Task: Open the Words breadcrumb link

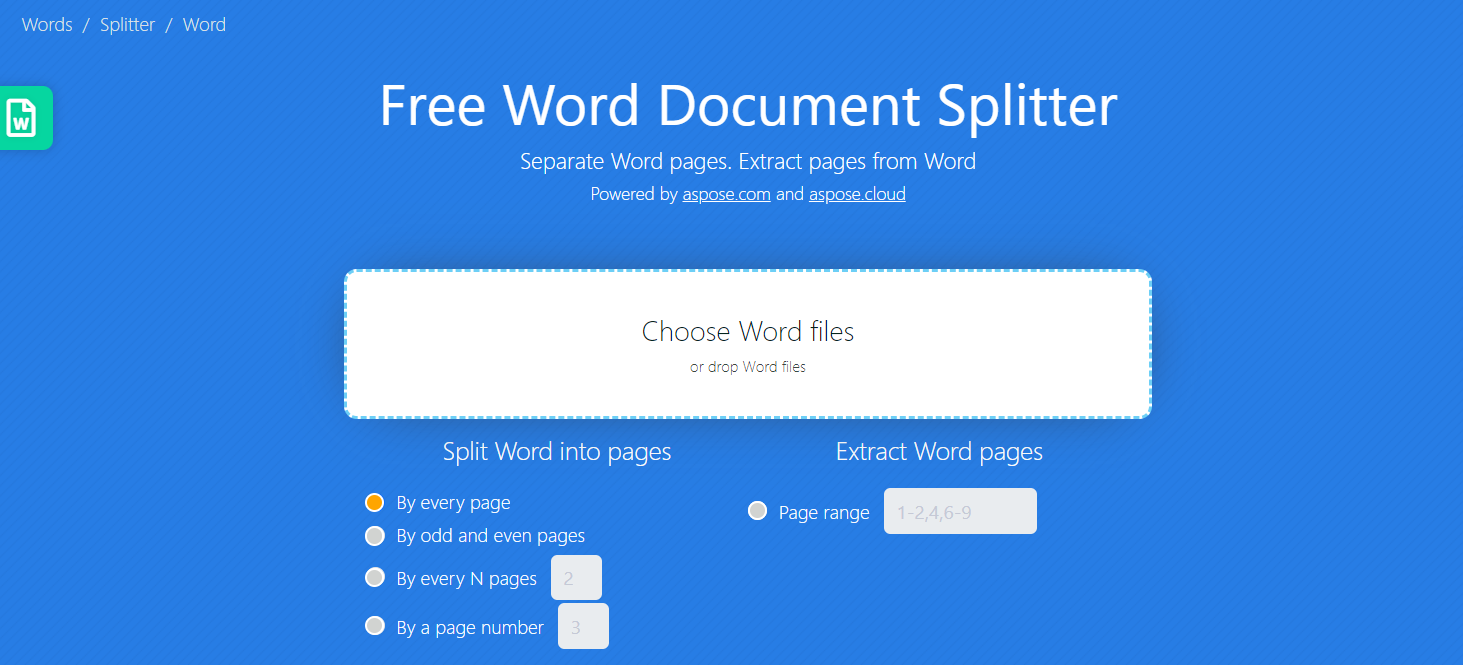Action: (46, 24)
